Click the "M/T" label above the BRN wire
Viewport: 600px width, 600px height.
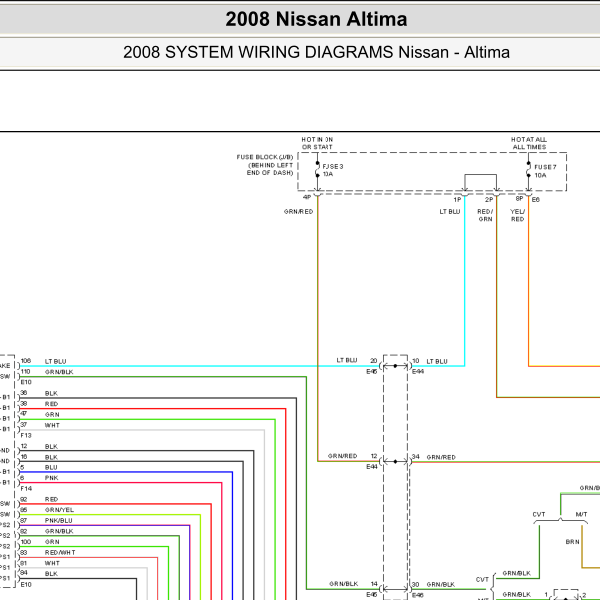[x=581, y=515]
